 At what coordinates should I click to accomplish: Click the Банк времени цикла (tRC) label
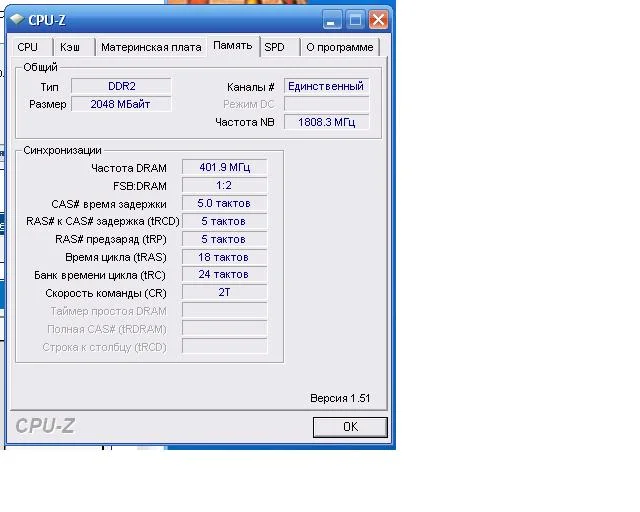coord(100,275)
